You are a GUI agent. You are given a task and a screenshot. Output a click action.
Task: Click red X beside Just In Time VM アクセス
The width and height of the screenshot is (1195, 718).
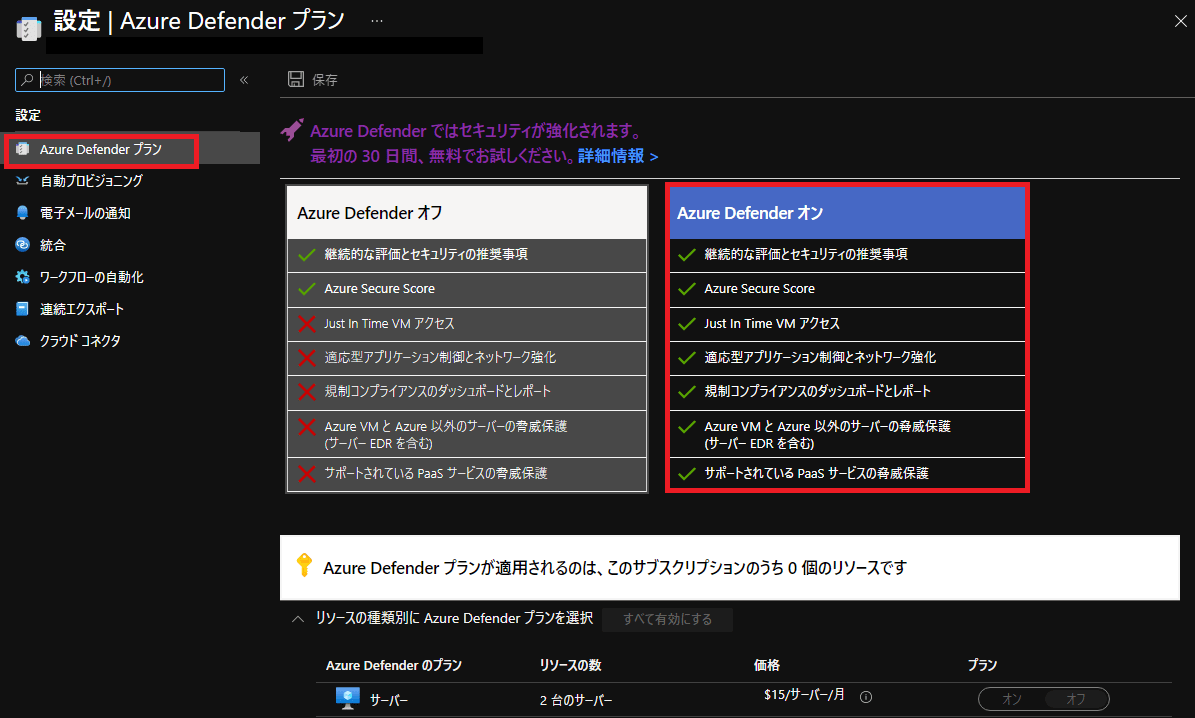[x=307, y=324]
